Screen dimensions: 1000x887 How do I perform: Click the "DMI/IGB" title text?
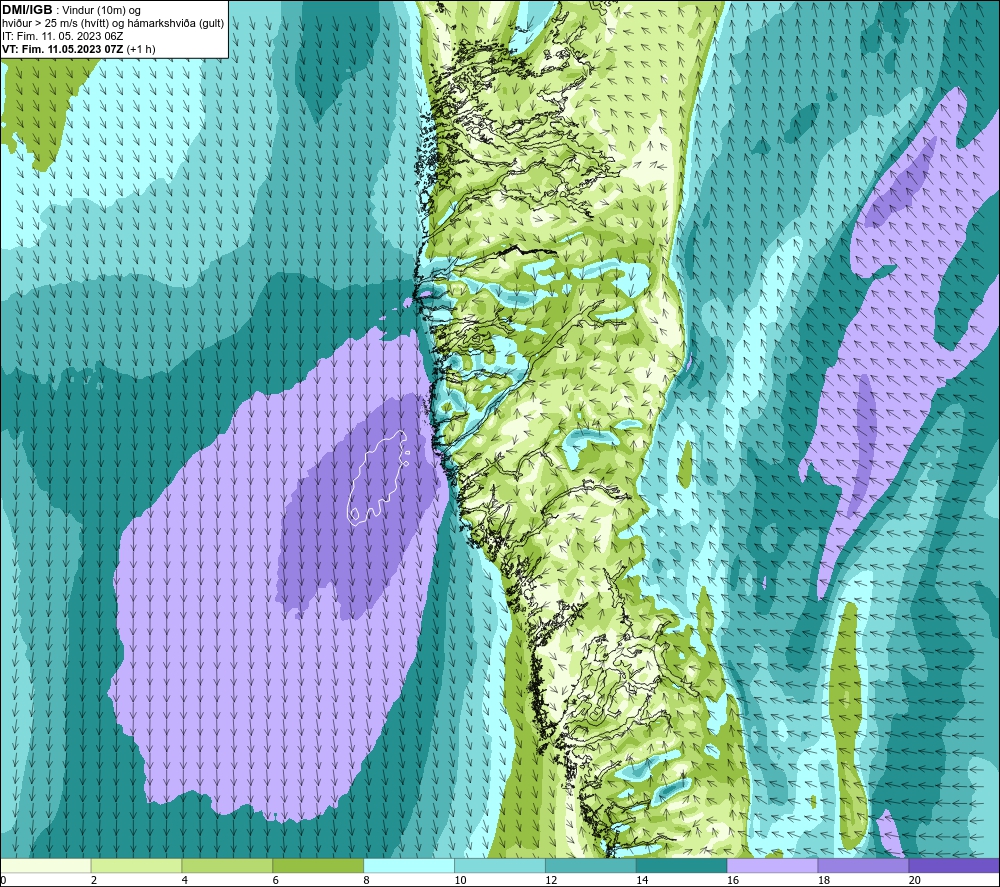coord(27,10)
